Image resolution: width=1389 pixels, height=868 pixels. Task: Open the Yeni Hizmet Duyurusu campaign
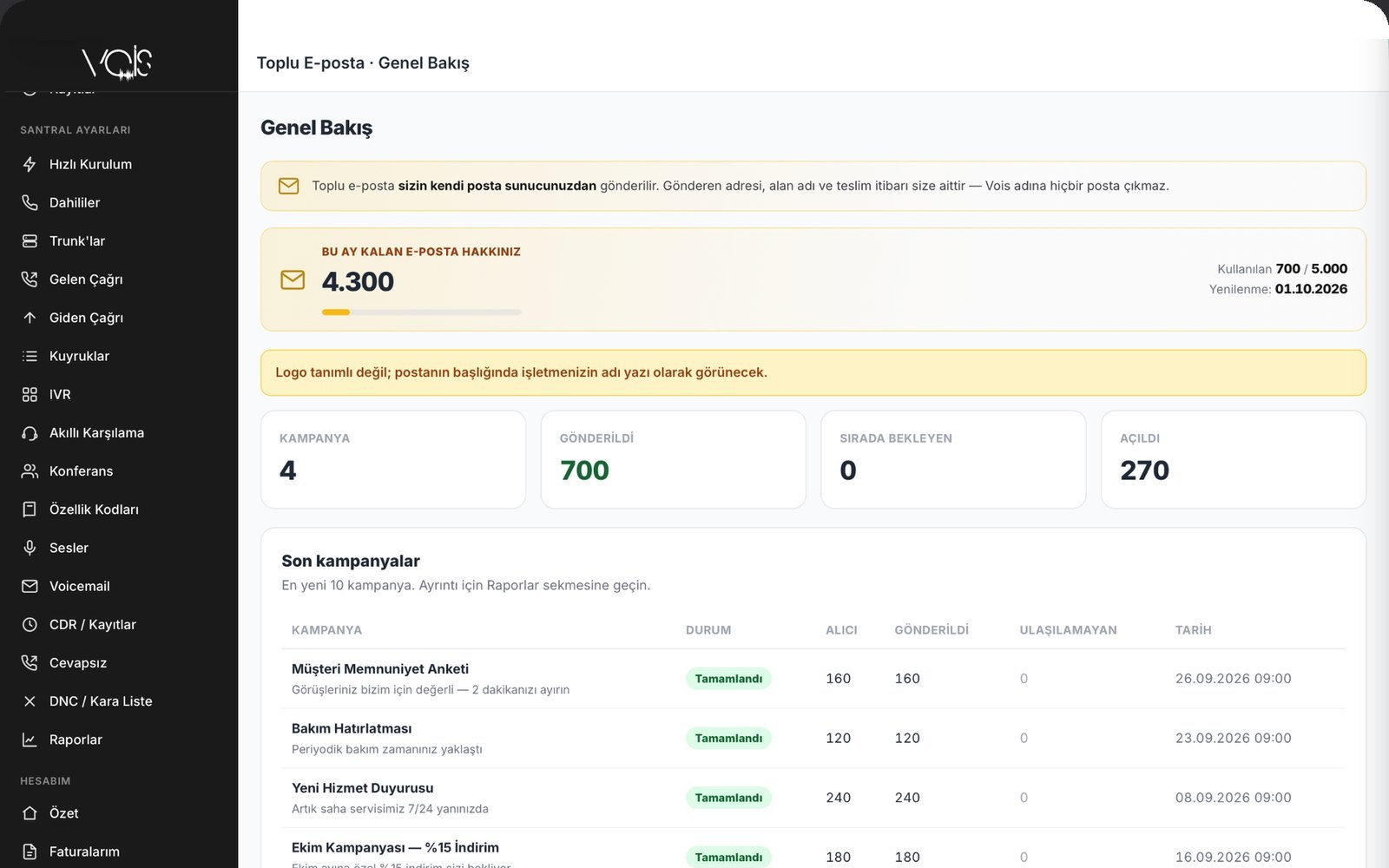tap(813, 798)
